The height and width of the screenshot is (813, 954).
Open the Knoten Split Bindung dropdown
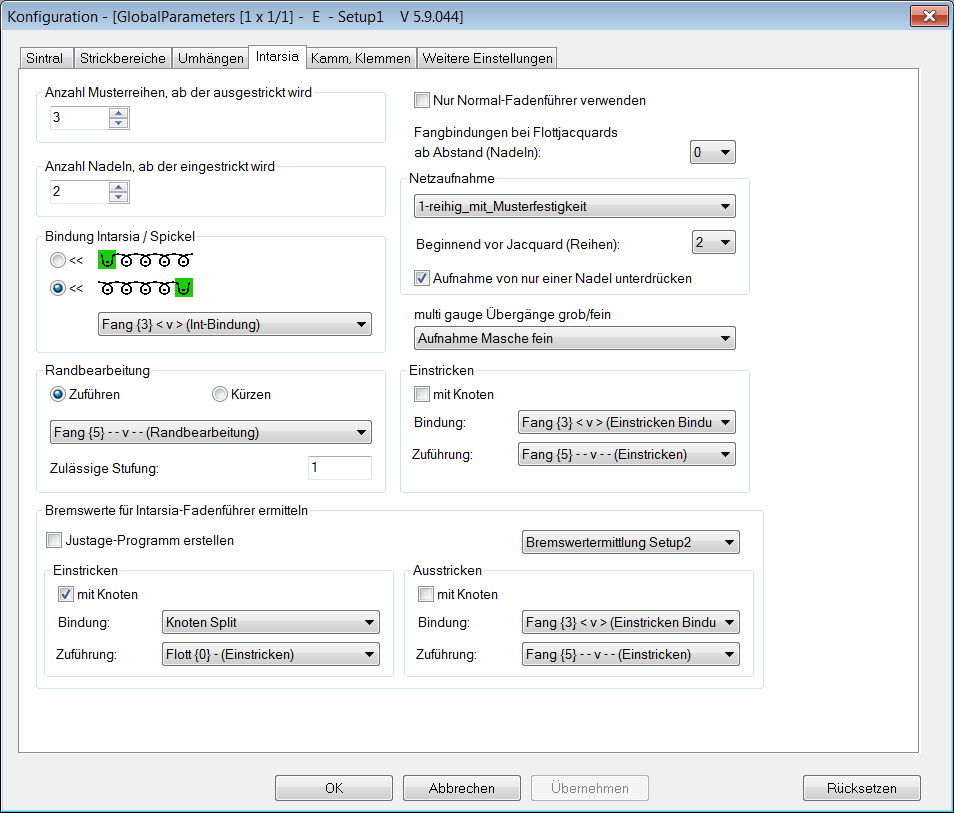270,623
